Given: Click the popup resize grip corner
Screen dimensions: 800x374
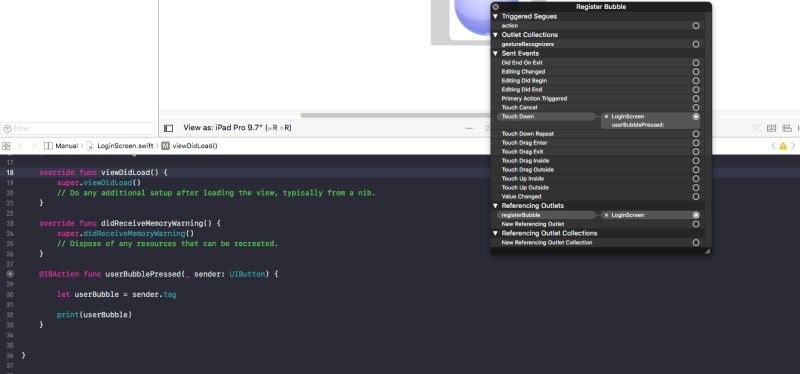Looking at the screenshot, I should (707, 251).
